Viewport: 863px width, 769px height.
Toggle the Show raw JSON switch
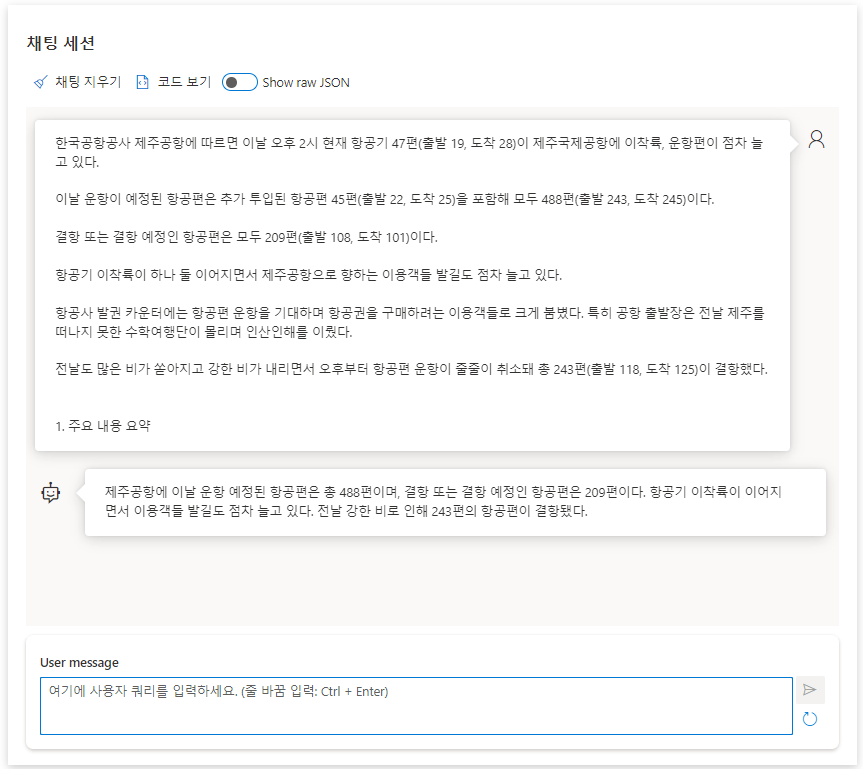click(x=239, y=82)
